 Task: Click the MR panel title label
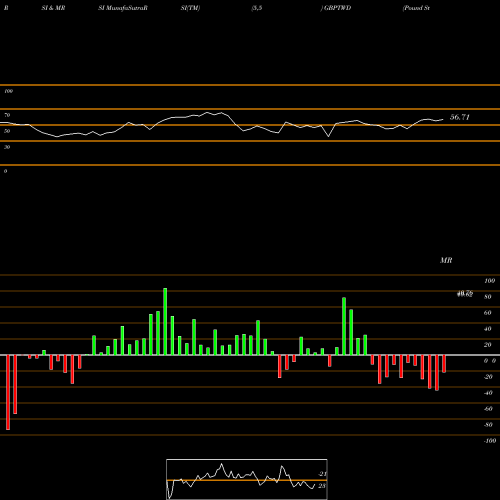[x=446, y=260]
